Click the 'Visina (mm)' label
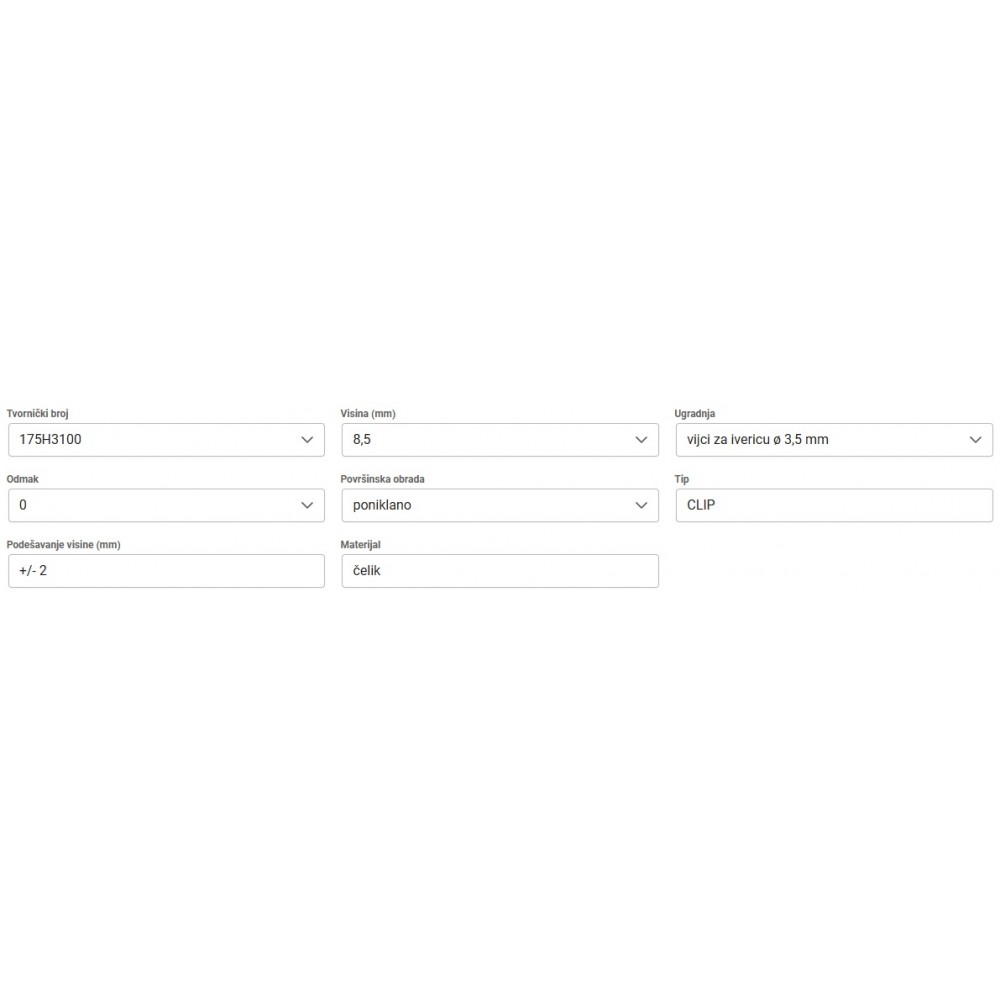This screenshot has height=1000, width=1000. click(369, 414)
